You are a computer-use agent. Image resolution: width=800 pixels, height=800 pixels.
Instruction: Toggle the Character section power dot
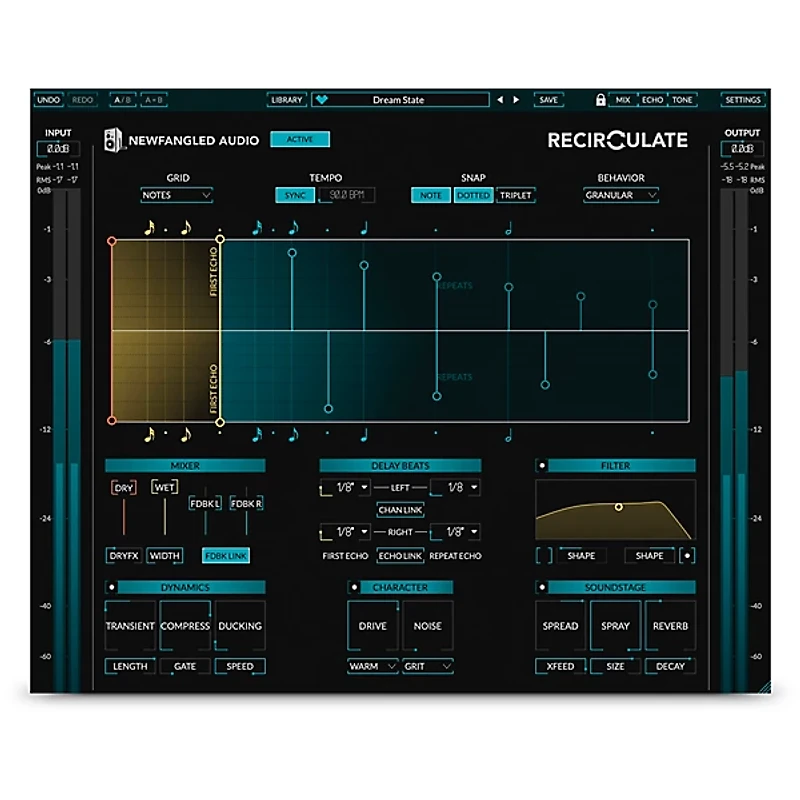point(354,587)
